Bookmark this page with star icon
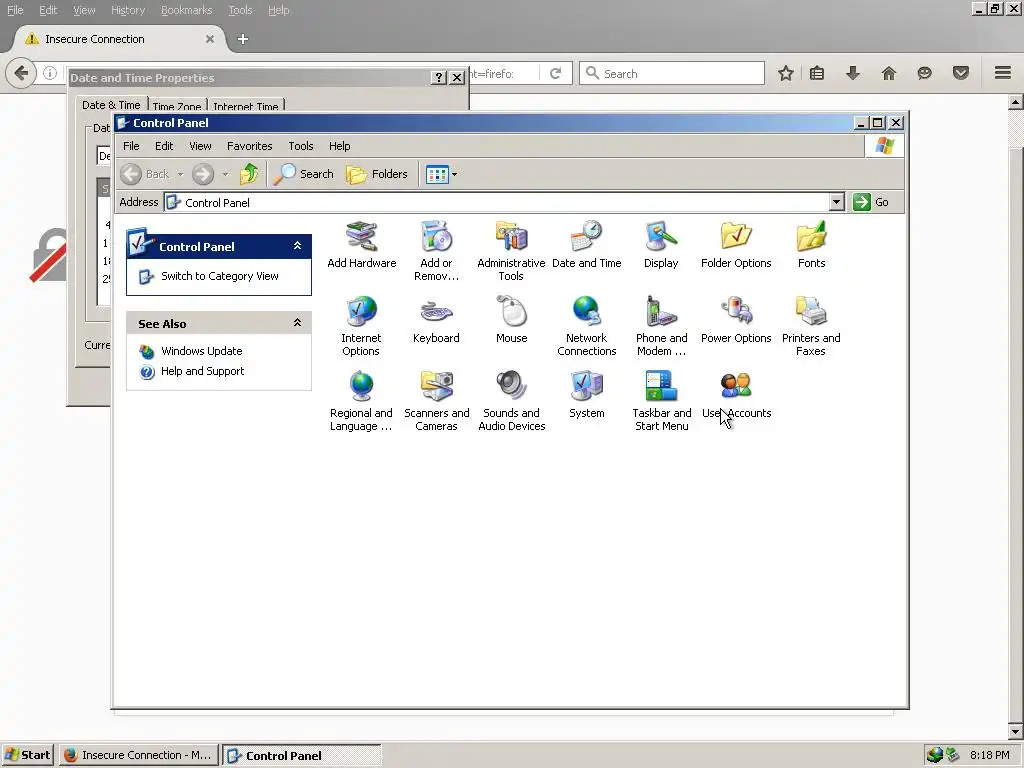 (786, 73)
